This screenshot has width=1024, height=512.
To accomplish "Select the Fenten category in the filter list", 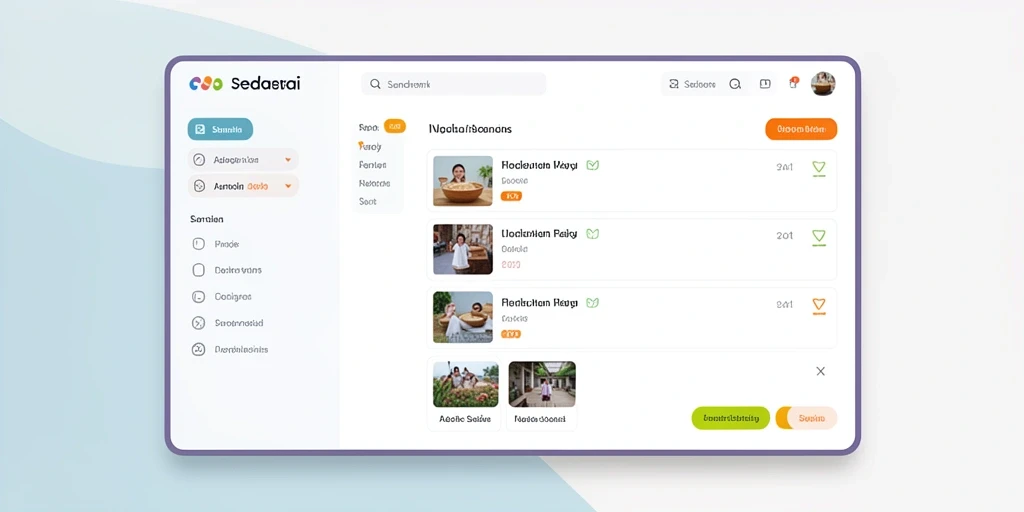I will click(372, 165).
